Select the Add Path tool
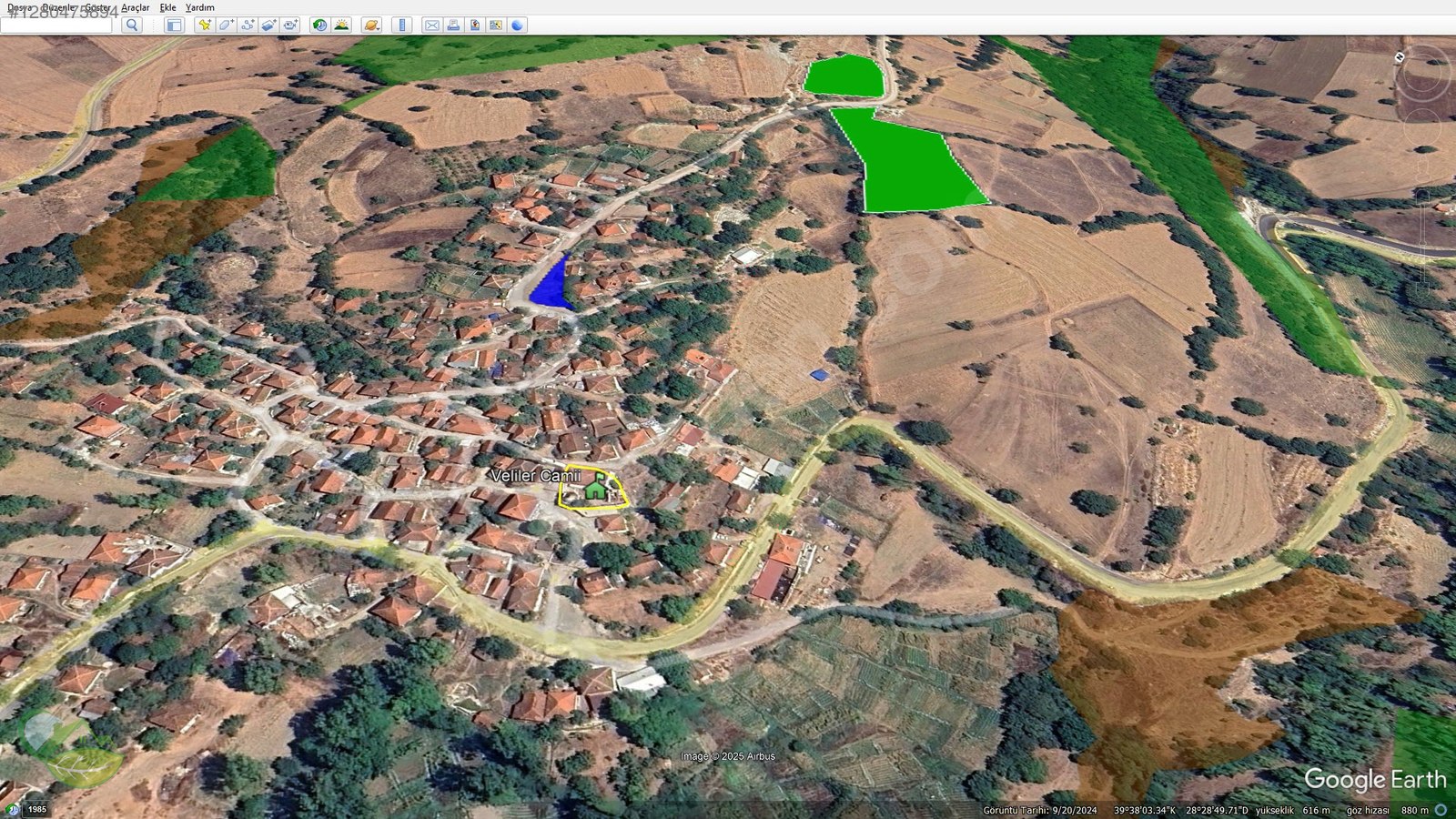 coord(248,25)
